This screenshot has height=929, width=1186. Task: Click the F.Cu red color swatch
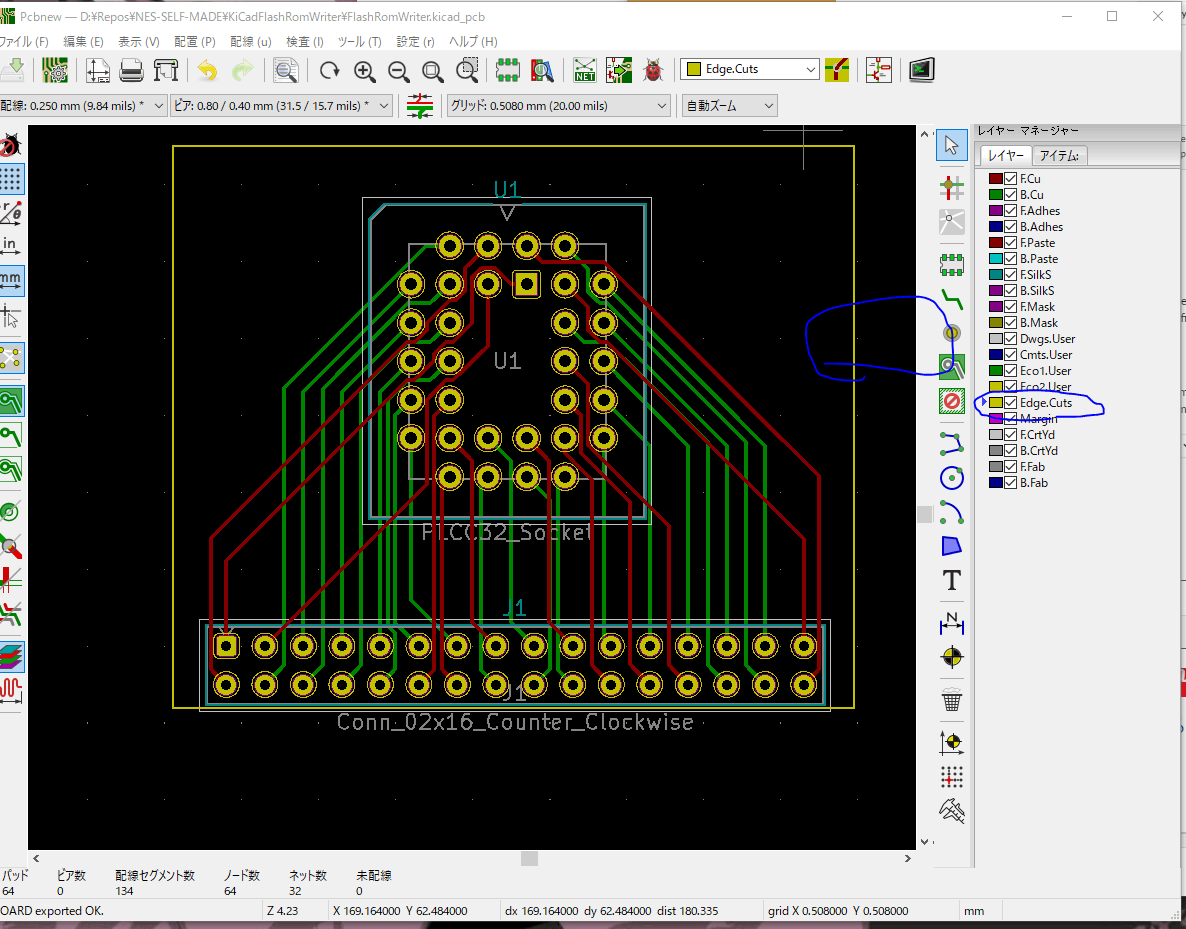(995, 179)
